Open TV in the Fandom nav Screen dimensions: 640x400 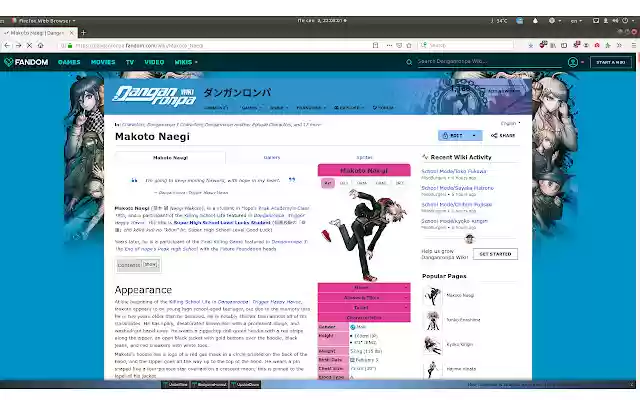point(130,62)
